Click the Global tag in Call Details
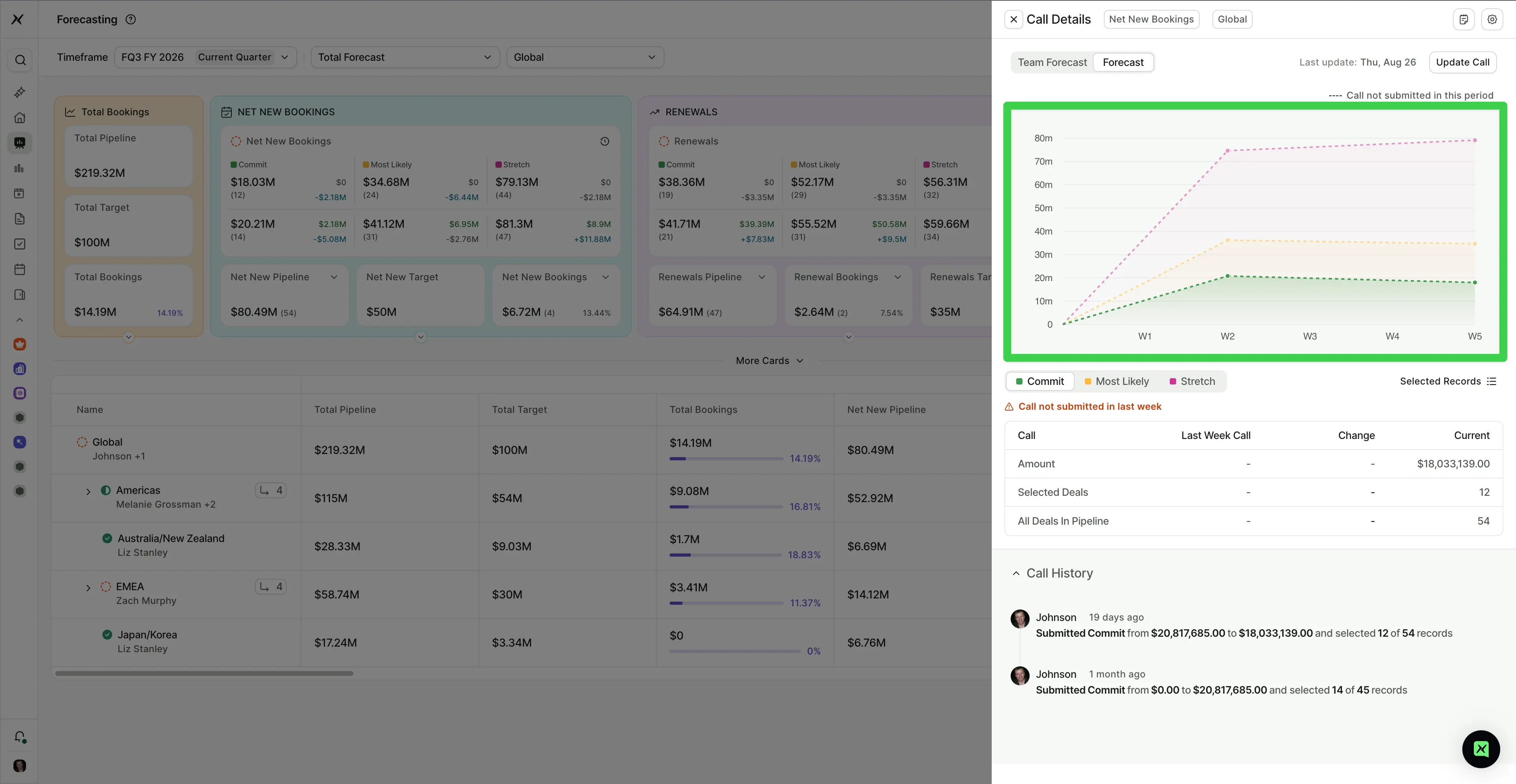The width and height of the screenshot is (1516, 784). pos(1232,19)
